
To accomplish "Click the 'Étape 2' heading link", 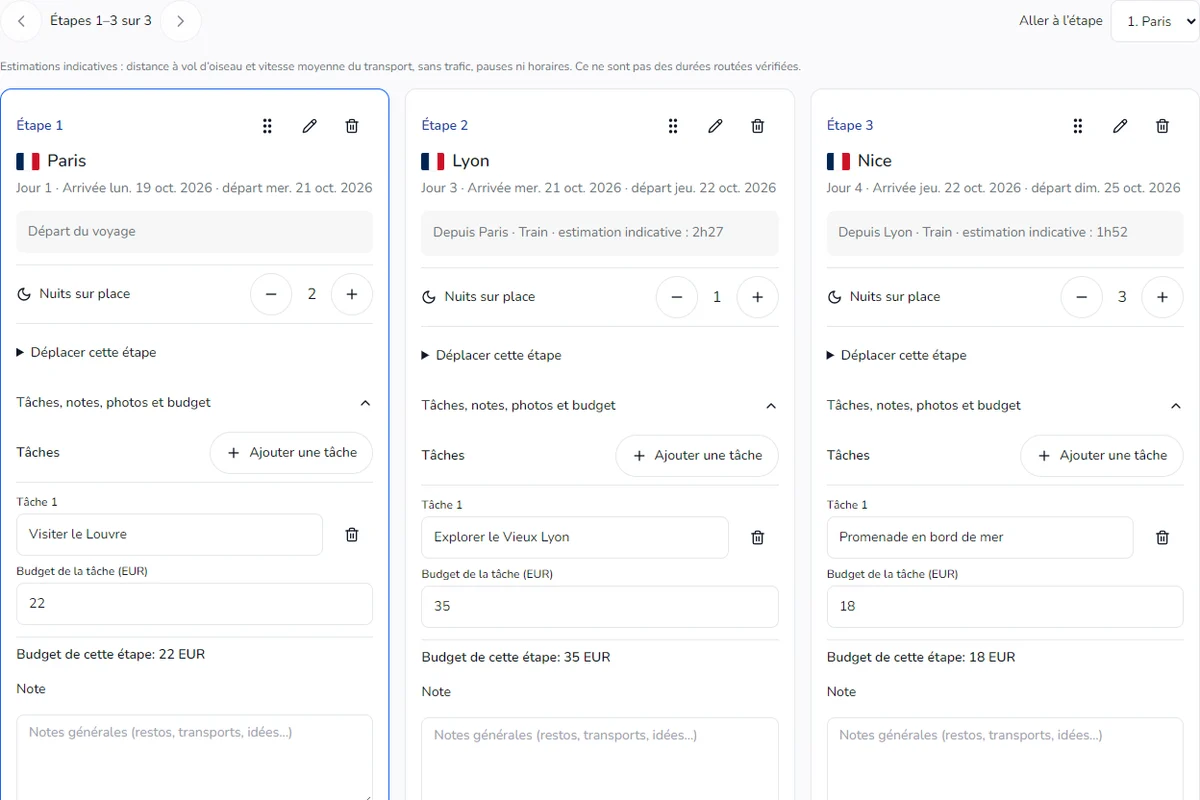I will tap(445, 125).
